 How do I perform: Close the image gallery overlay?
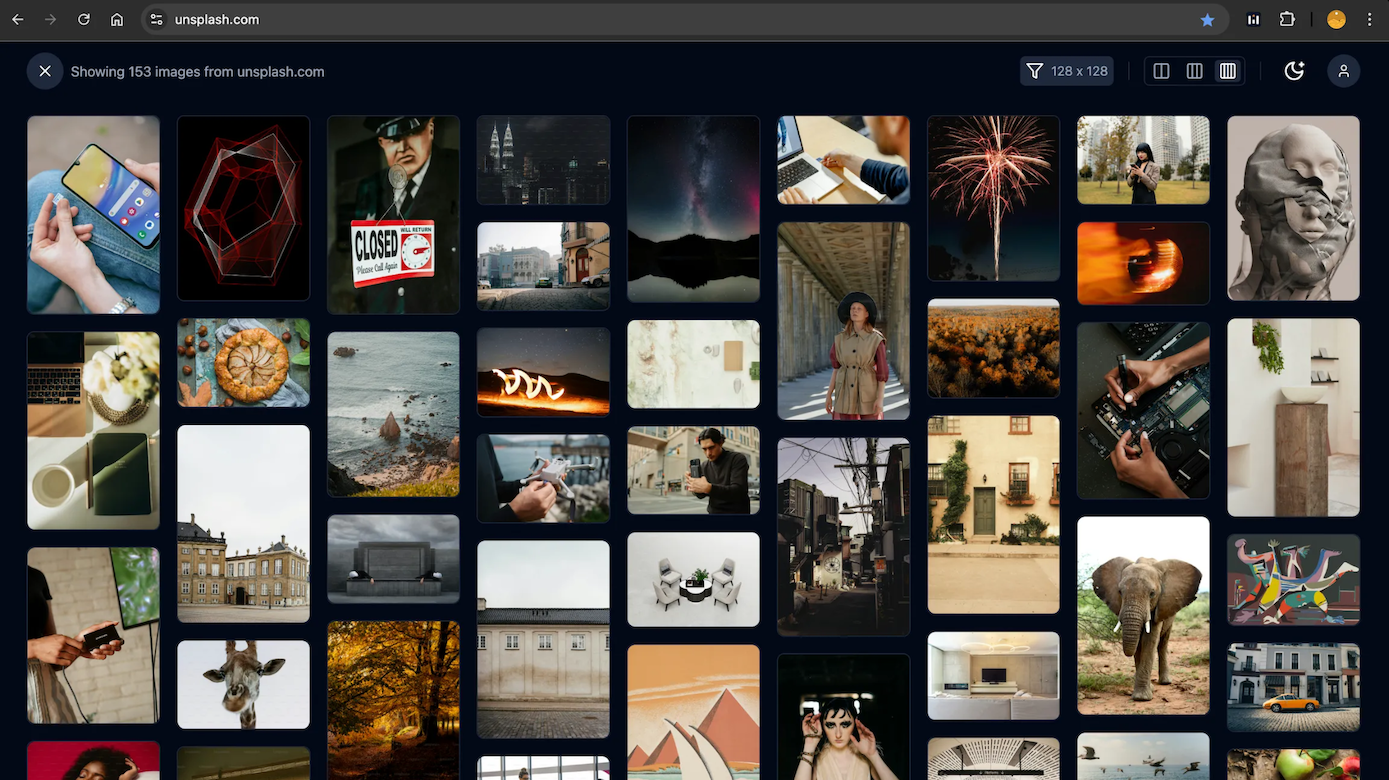pyautogui.click(x=45, y=71)
